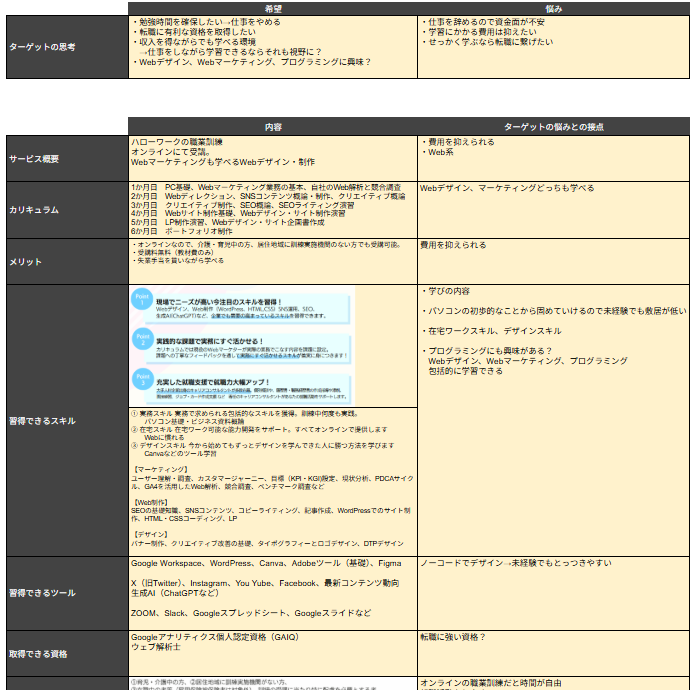The height and width of the screenshot is (690, 696).
Task: Click the 内容 column header cell
Action: 272,127
